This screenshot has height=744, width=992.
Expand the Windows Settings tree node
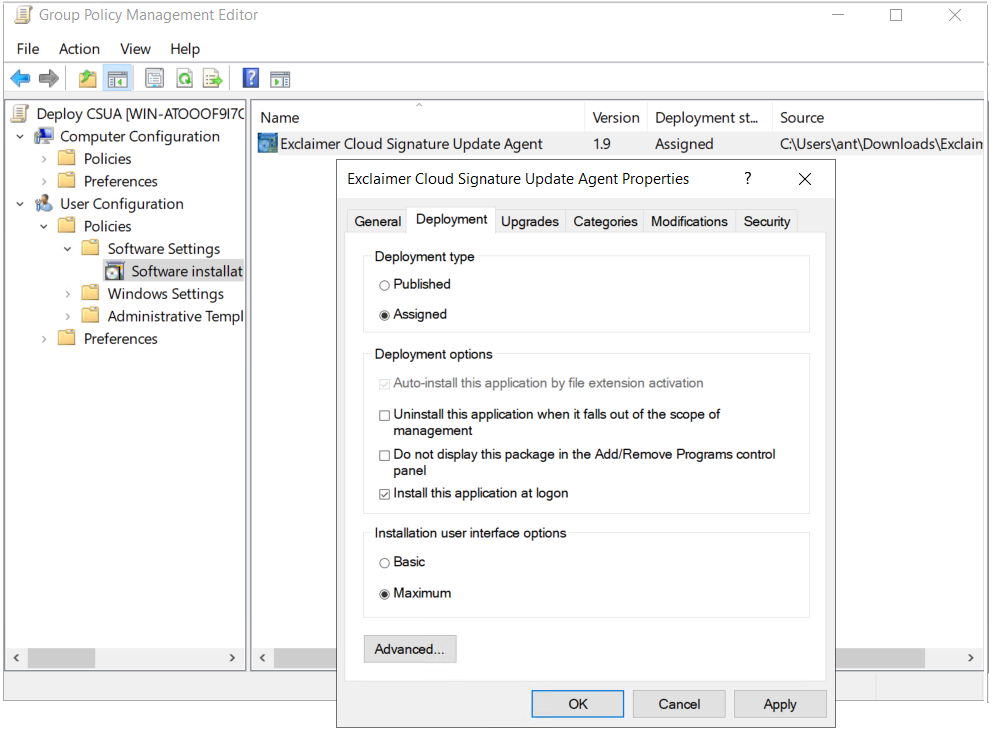pyautogui.click(x=68, y=294)
